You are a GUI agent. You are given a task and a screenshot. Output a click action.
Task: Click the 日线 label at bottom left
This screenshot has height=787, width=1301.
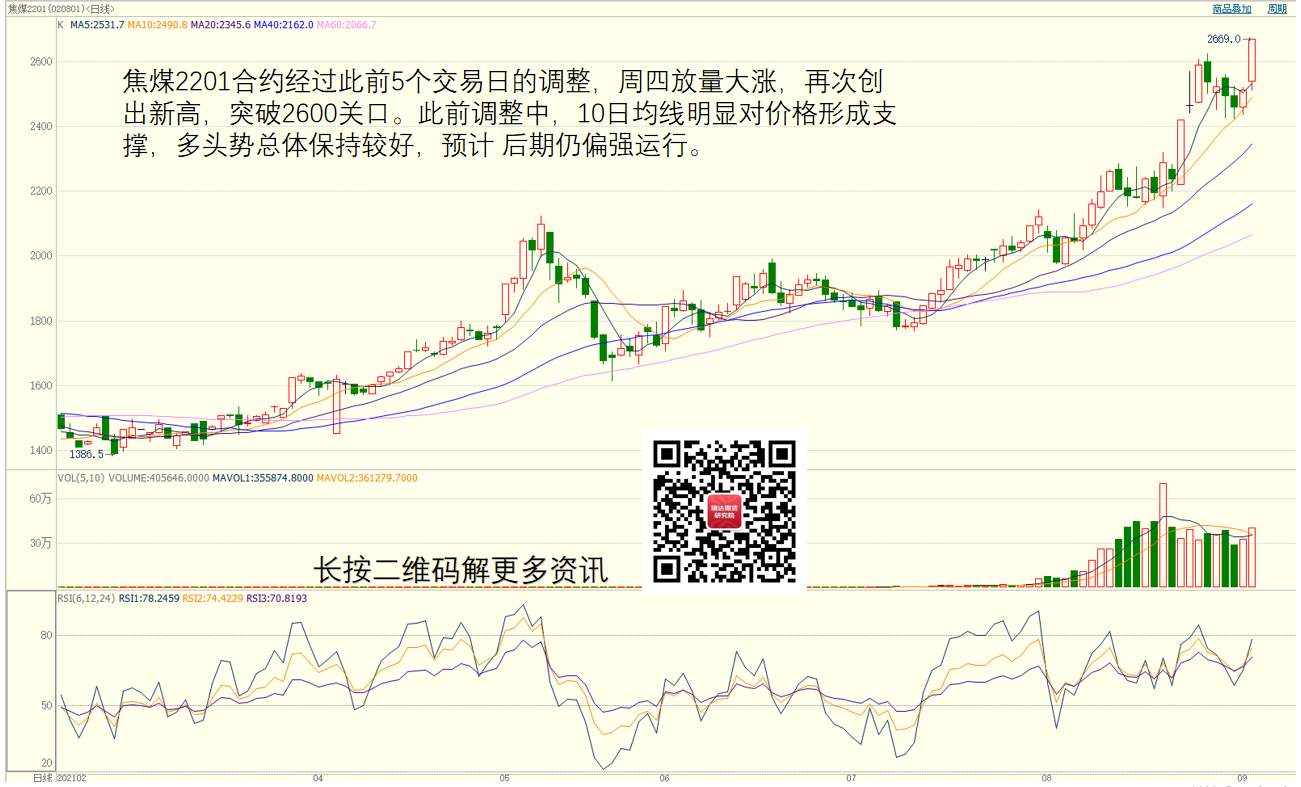[42, 777]
